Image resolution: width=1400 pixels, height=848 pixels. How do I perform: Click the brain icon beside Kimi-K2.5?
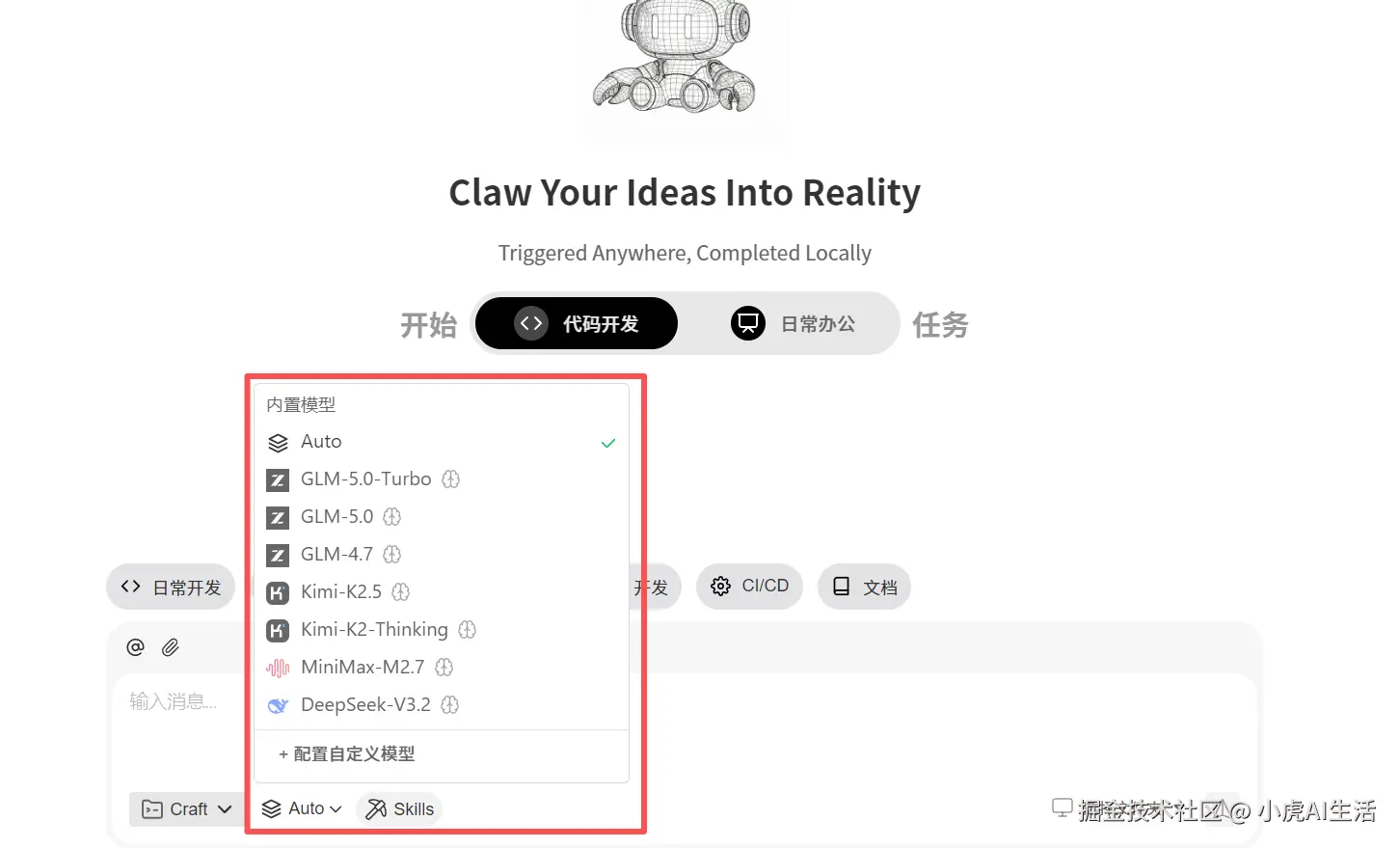[x=401, y=592]
